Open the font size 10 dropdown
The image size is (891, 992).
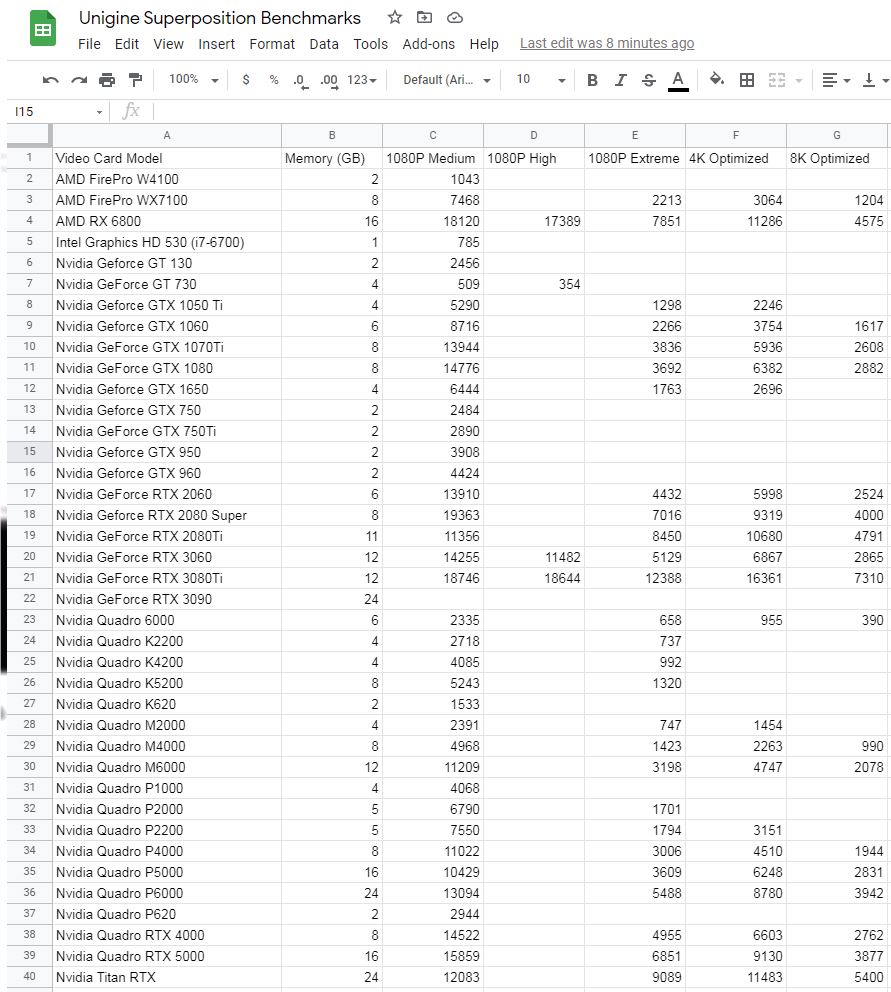click(x=540, y=80)
